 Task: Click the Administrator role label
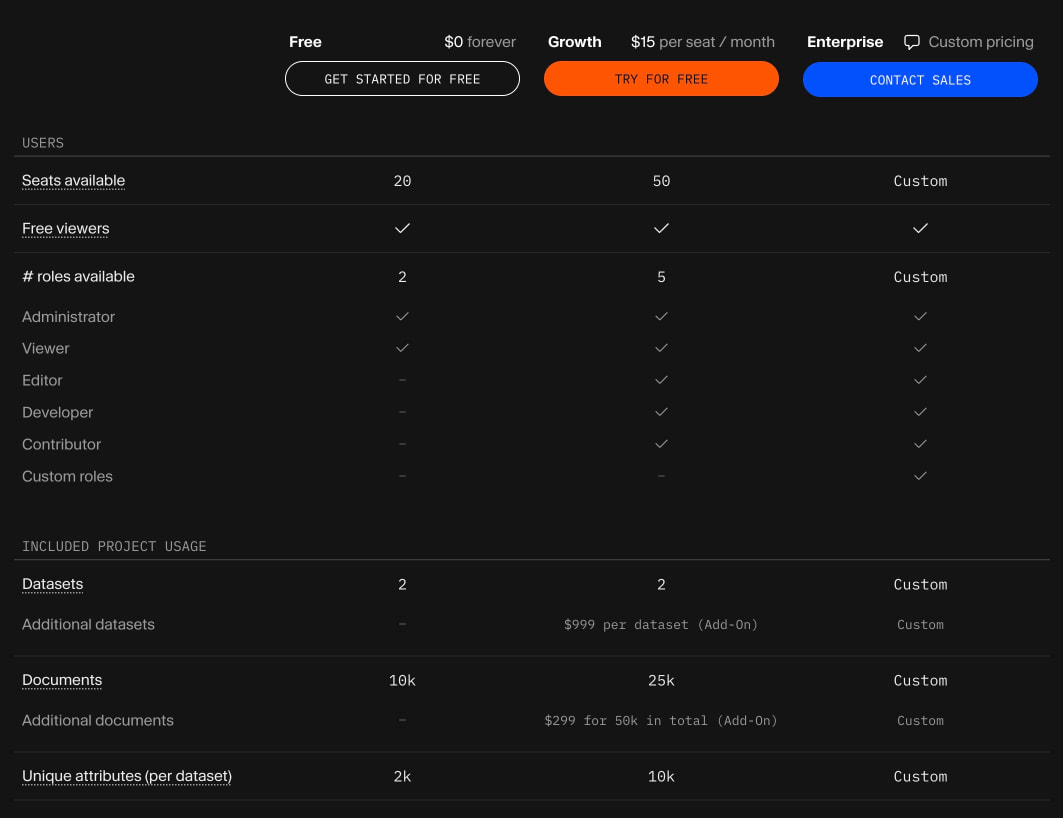coord(68,316)
